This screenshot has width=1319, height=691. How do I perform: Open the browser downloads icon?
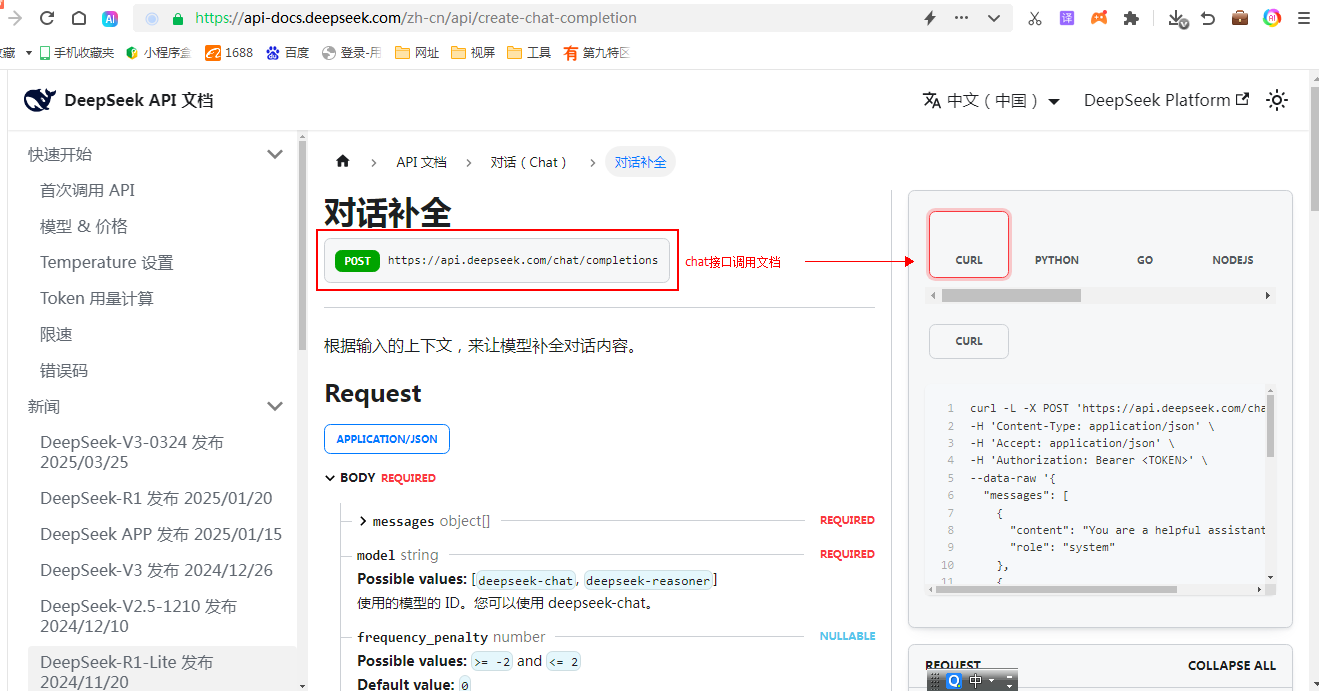(x=1178, y=18)
